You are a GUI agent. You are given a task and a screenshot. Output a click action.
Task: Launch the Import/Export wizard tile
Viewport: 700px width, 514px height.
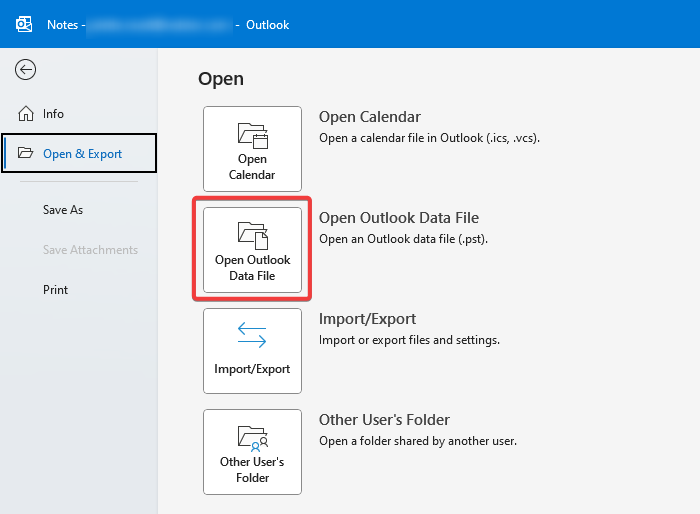[x=252, y=351]
